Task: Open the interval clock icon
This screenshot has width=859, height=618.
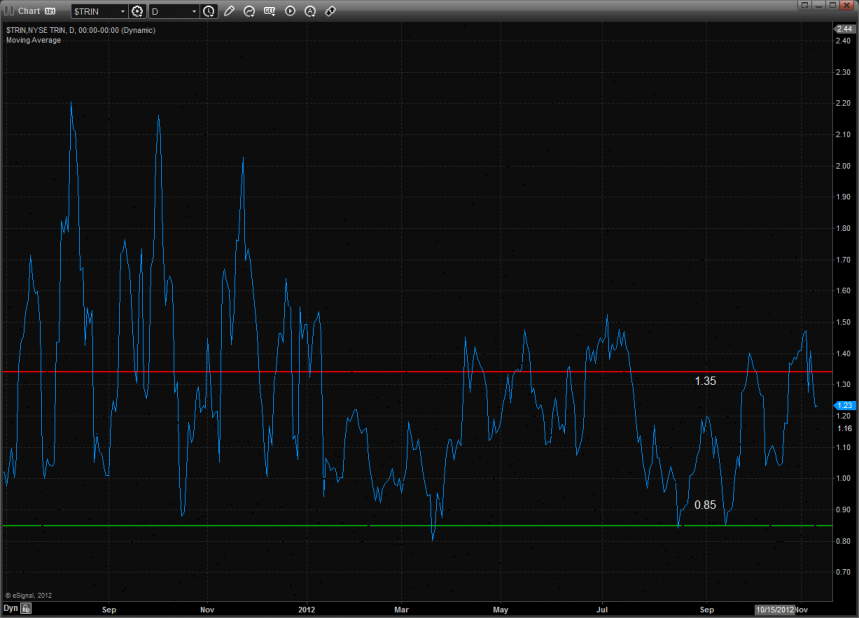Action: (208, 11)
